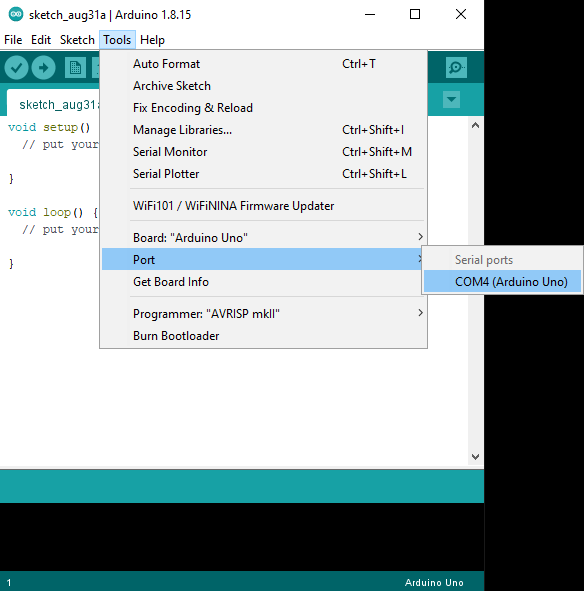Click the editor scrollbar down arrow
This screenshot has width=584, height=591.
pyautogui.click(x=475, y=457)
